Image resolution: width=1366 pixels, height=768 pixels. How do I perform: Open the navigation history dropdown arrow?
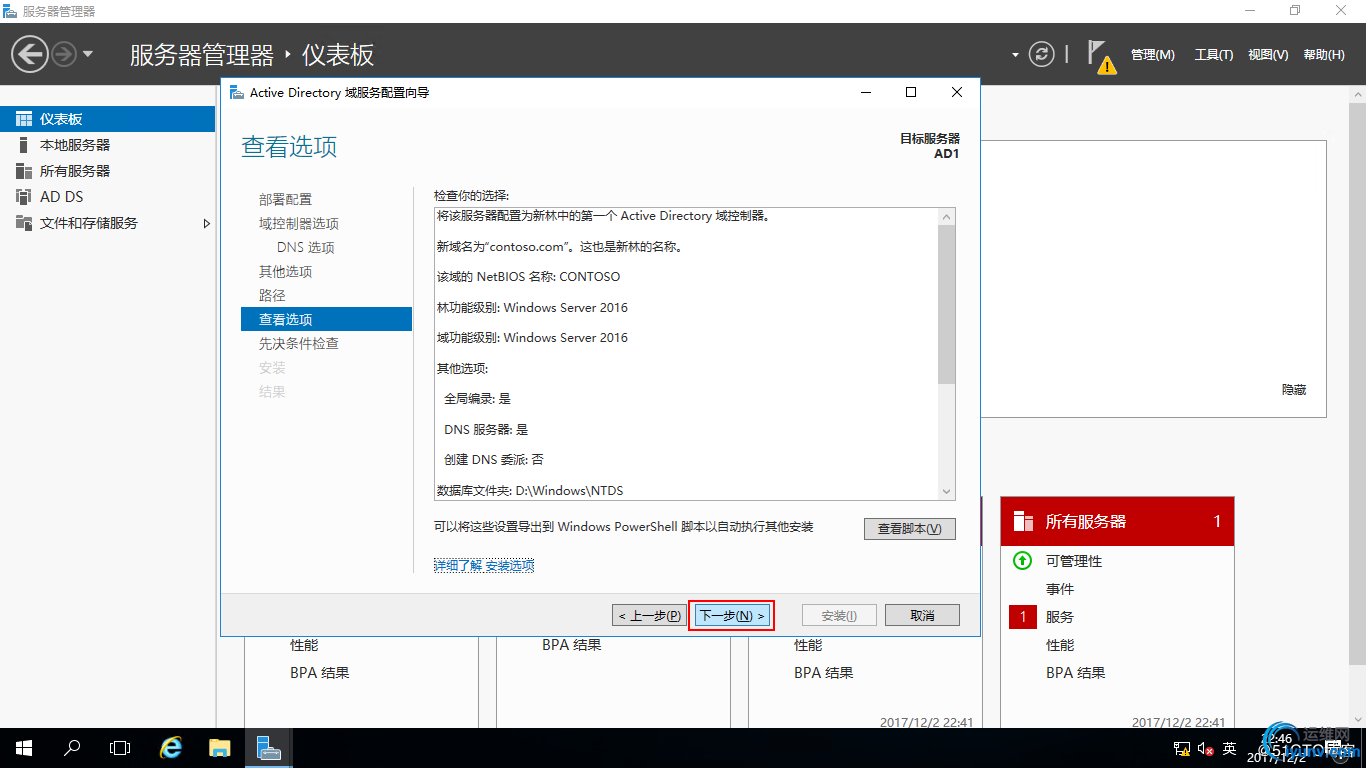click(88, 54)
